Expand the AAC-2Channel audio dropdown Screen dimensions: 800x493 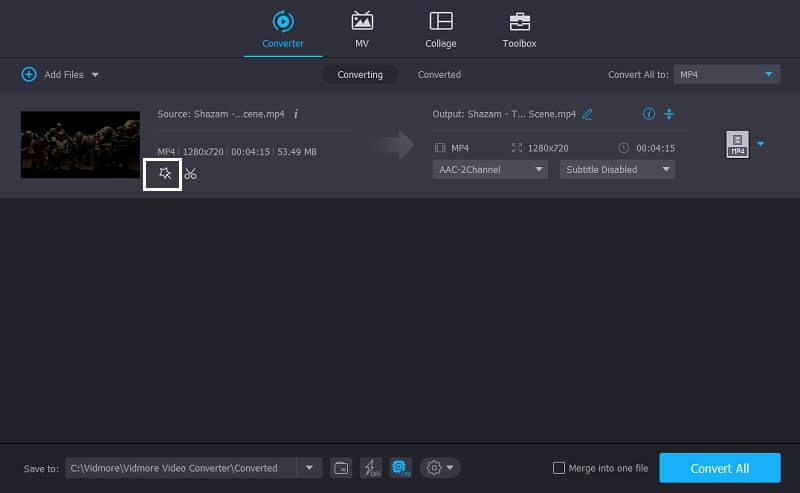click(x=490, y=170)
